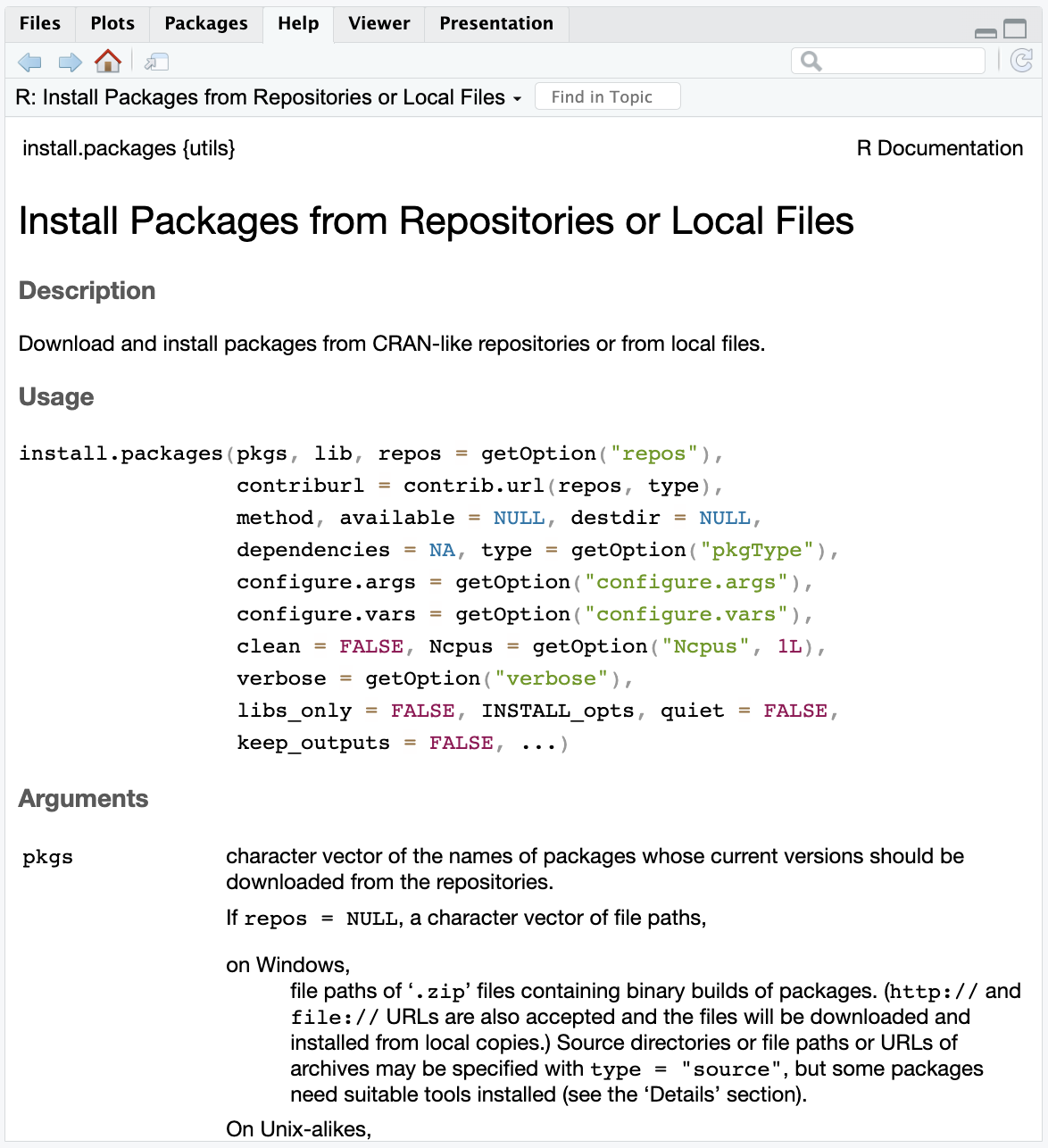
Task: Expand the help topic title dropdown
Action: point(517,98)
